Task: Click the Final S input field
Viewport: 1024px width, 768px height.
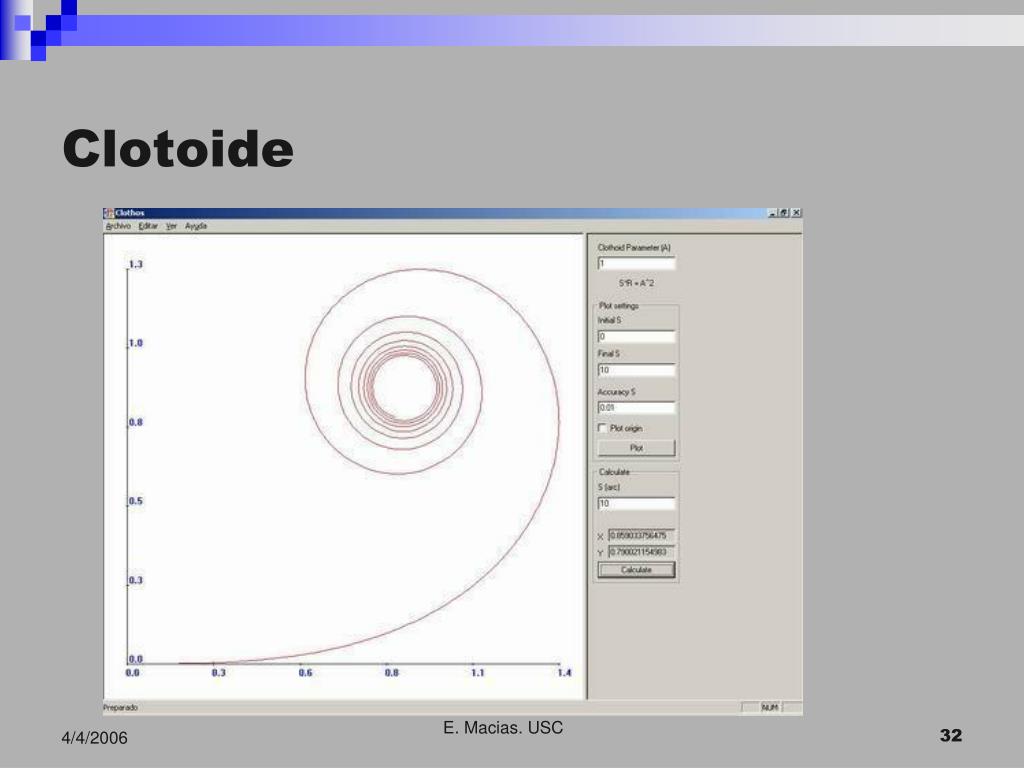Action: (x=636, y=370)
